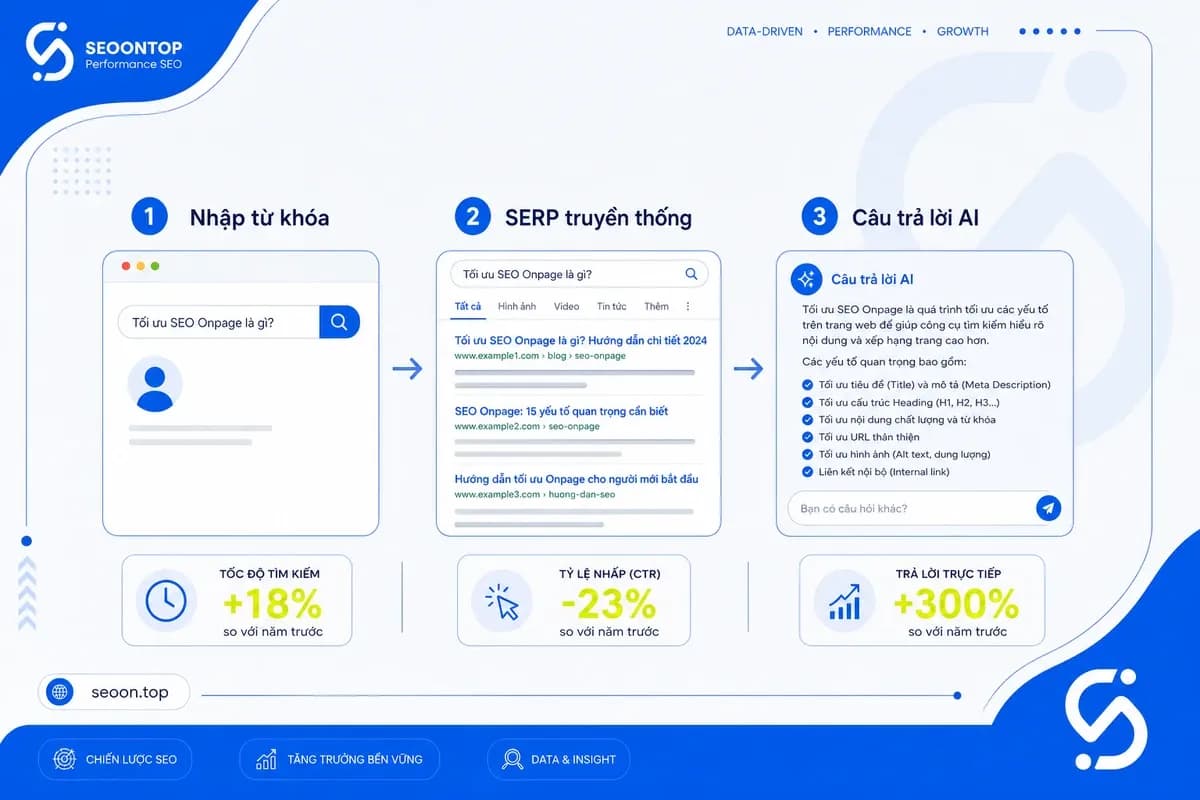Click the magnifier icon in Data & Insight
This screenshot has width=1200, height=800.
[512, 760]
